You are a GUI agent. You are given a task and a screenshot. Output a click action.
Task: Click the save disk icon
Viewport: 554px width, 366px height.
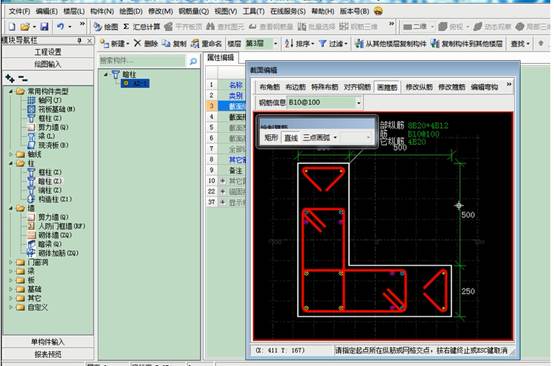(x=44, y=26)
